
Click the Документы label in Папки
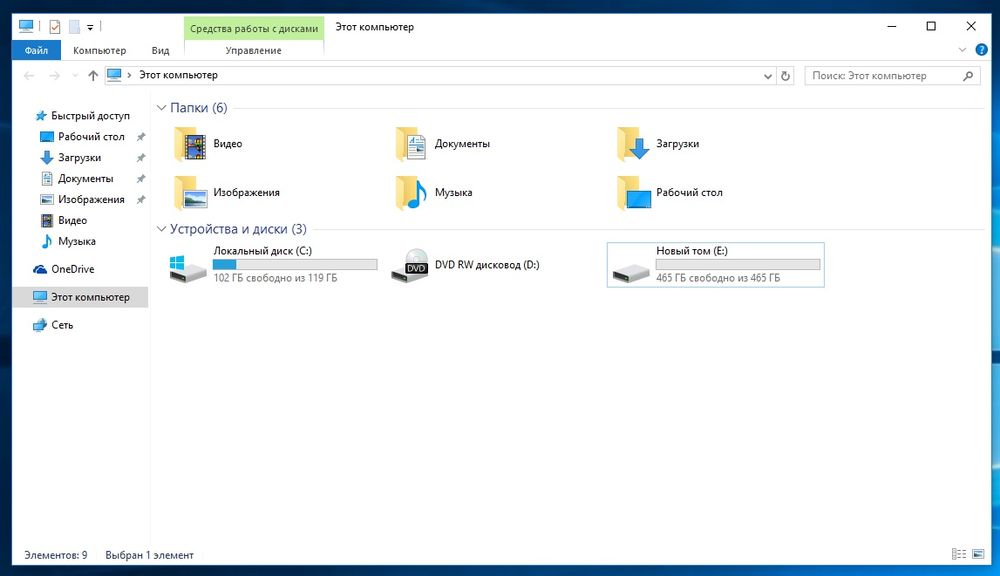pos(462,144)
